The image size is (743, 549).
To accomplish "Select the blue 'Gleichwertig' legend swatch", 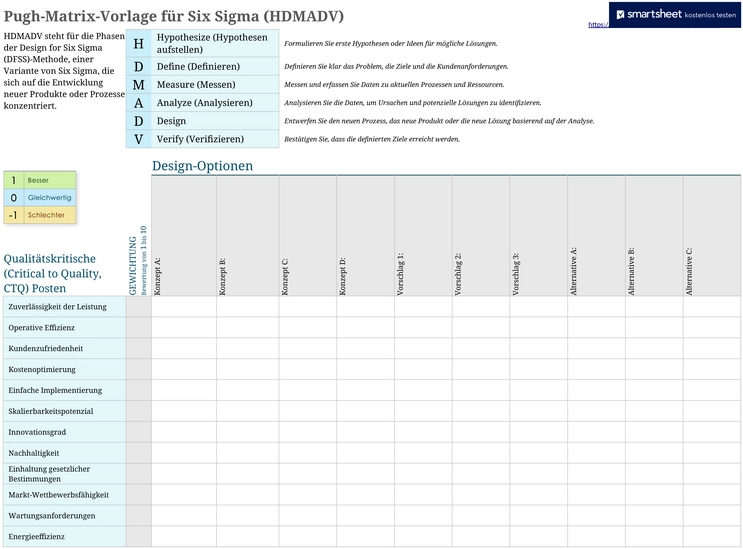I will pos(40,198).
